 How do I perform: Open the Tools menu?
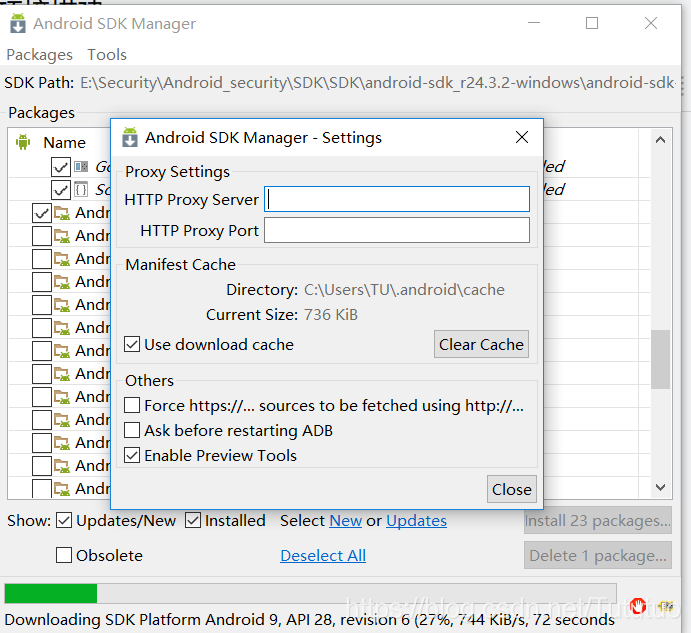point(107,55)
